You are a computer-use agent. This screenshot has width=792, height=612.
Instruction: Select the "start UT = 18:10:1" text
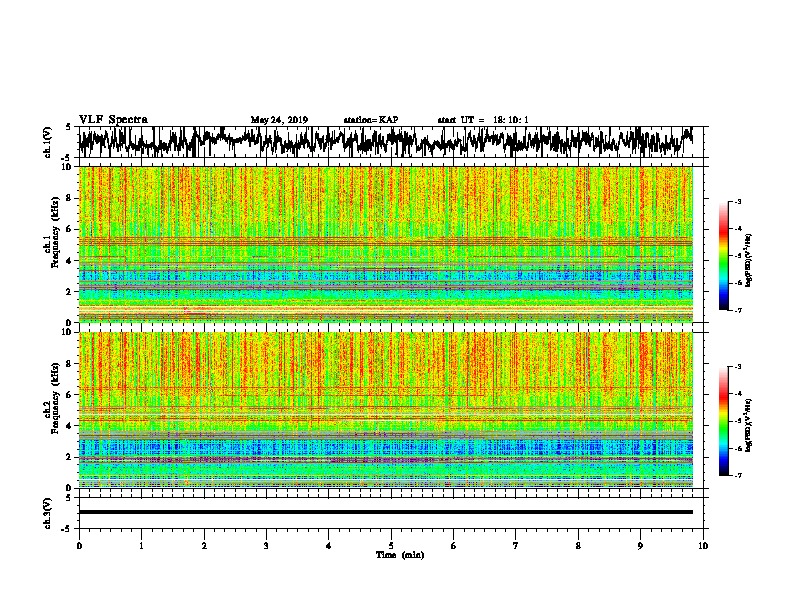(483, 120)
